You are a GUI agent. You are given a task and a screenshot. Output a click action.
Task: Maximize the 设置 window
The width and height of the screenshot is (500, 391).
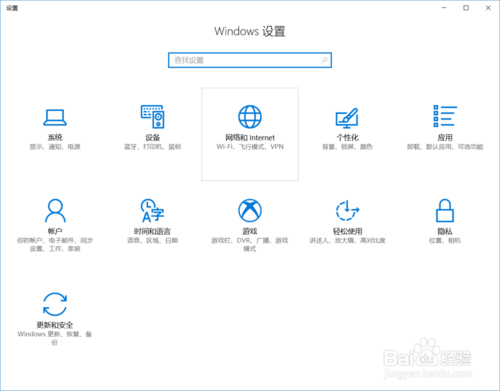pos(466,8)
